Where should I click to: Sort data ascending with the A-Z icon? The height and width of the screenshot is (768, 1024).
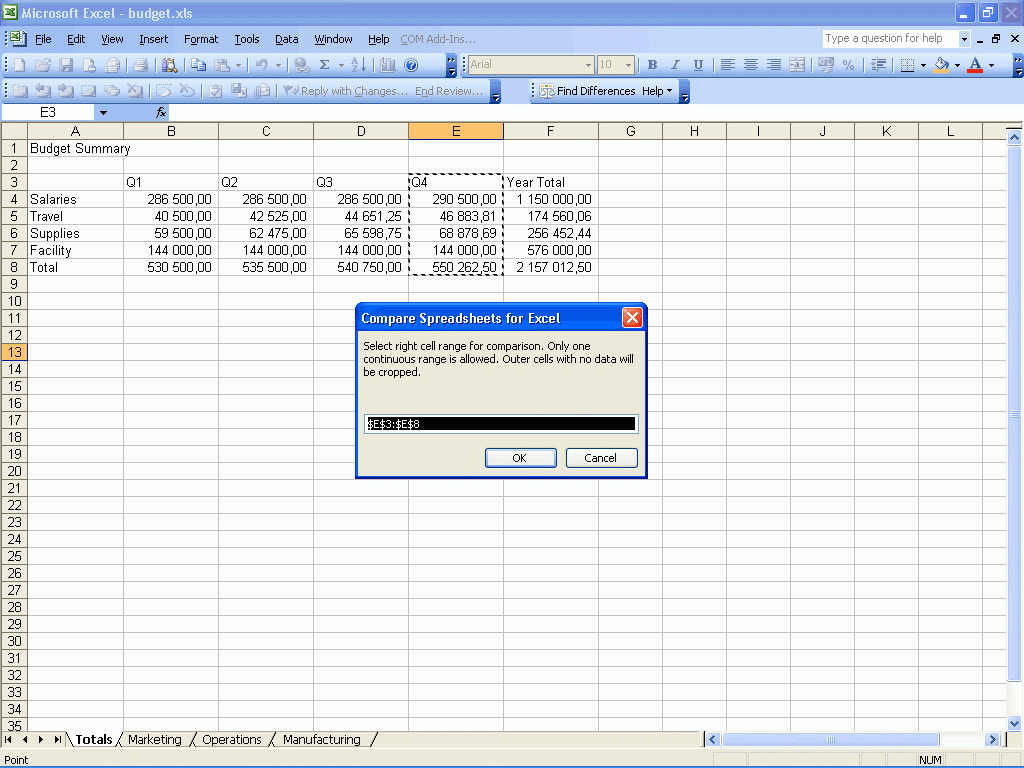[x=358, y=64]
